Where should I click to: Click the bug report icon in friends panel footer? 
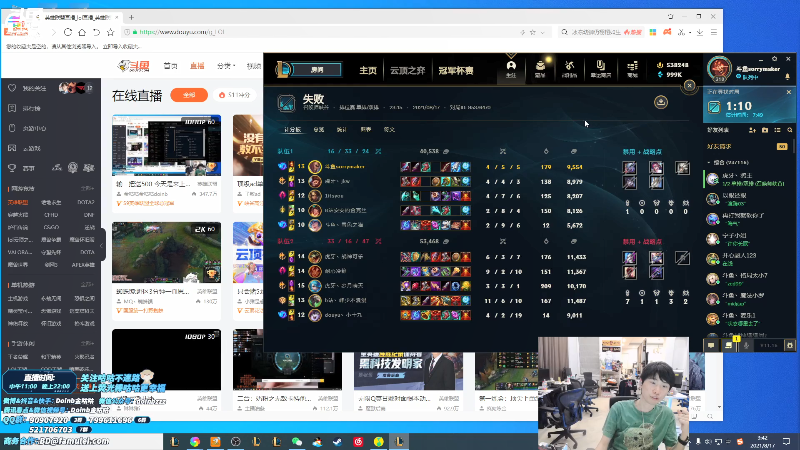click(x=790, y=345)
